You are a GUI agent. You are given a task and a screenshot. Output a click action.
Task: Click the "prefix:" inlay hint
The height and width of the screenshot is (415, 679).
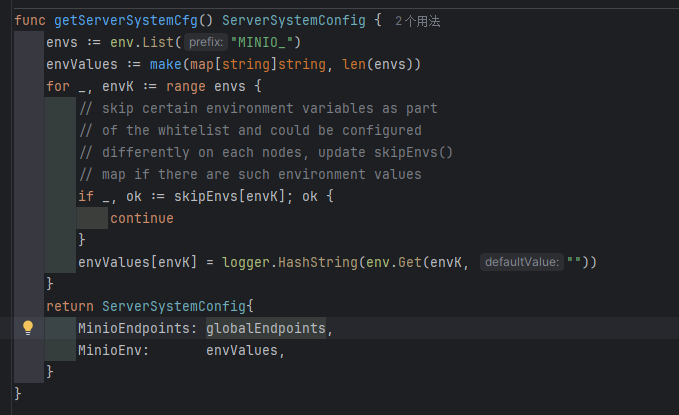[x=204, y=42]
